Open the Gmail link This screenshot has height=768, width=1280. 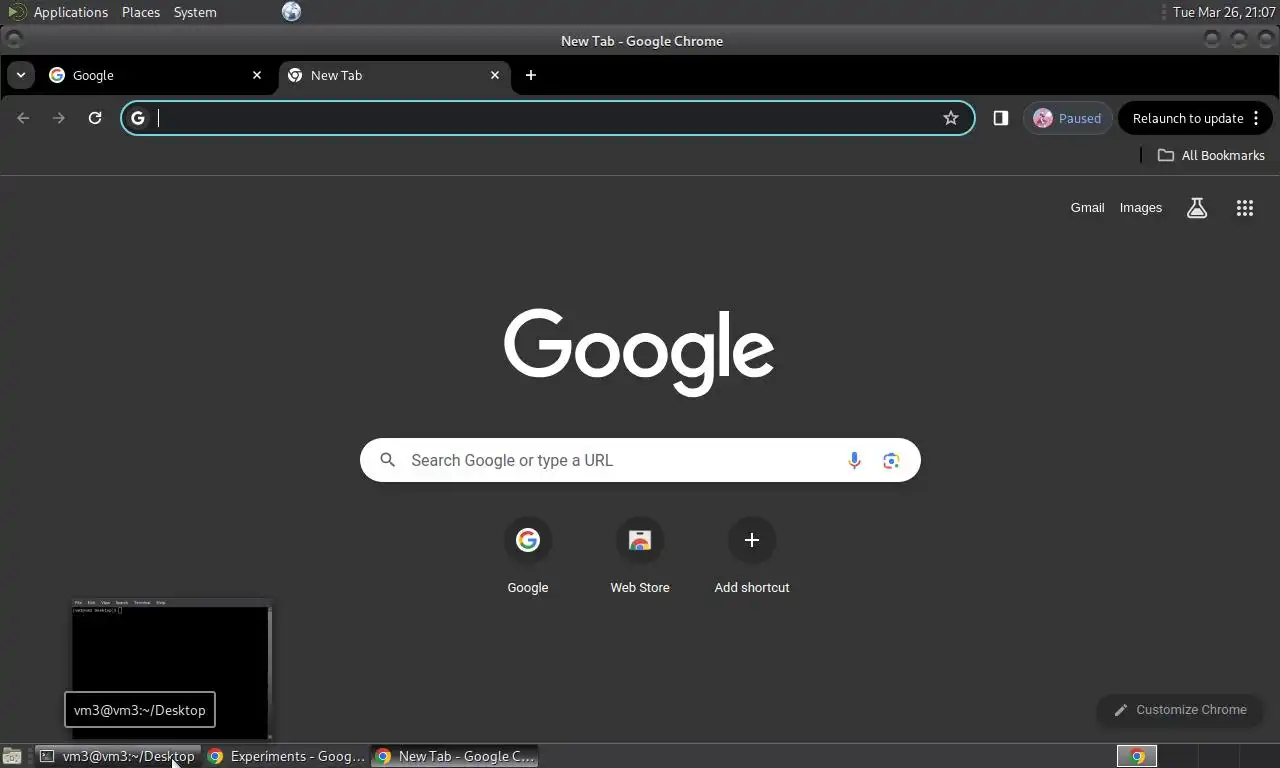pyautogui.click(x=1087, y=208)
